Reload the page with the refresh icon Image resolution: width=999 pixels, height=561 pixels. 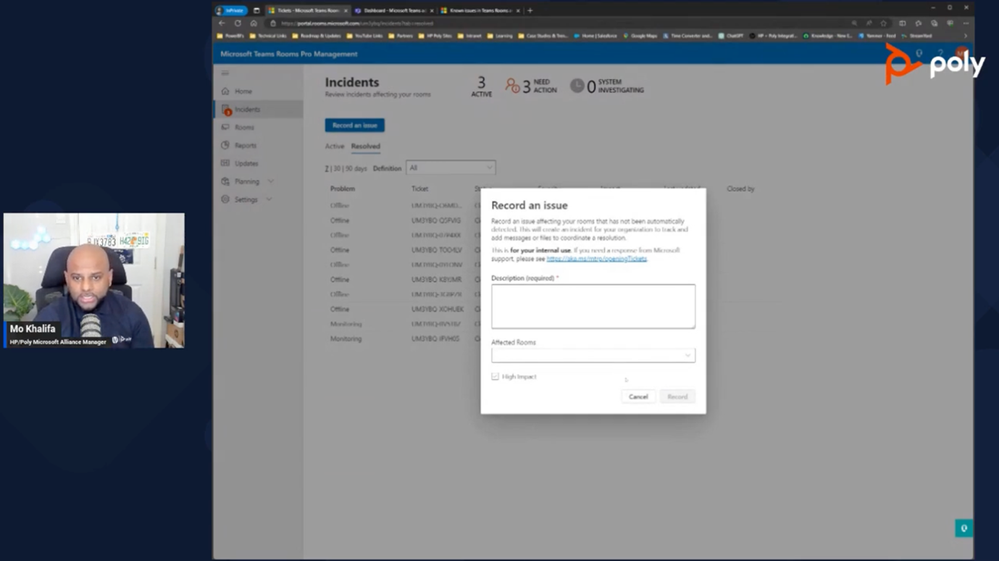238,23
